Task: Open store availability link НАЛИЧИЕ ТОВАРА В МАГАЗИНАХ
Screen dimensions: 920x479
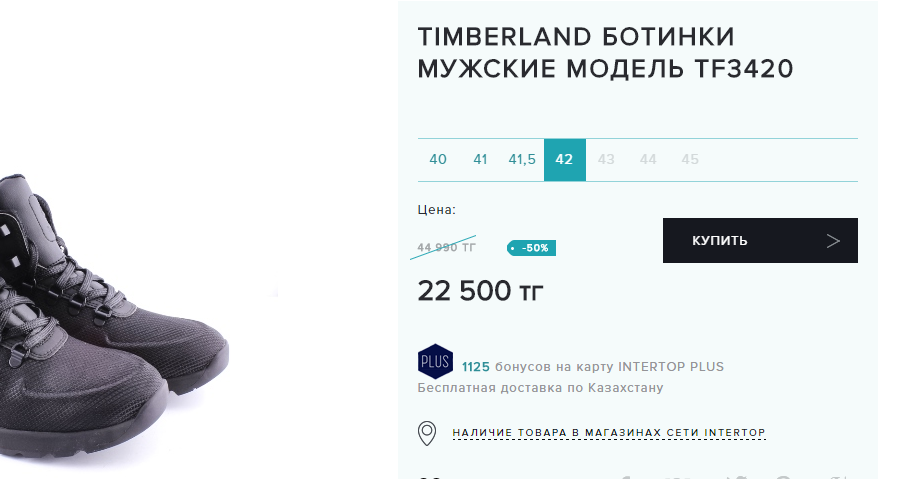Action: tap(608, 433)
